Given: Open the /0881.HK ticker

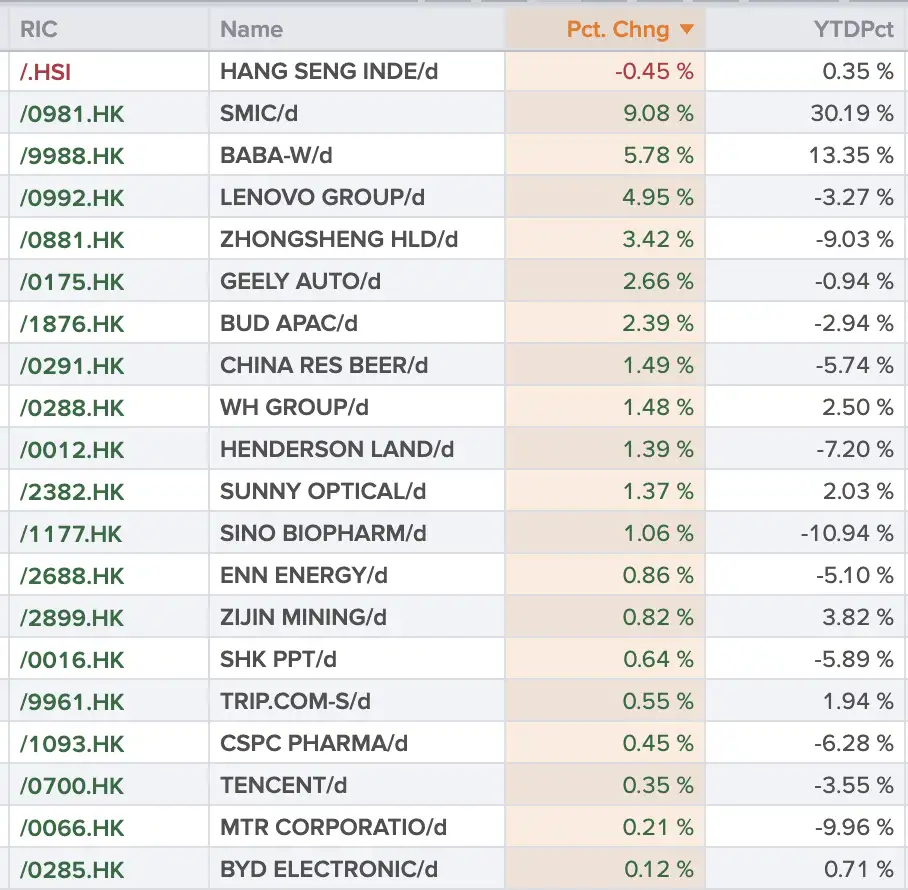Looking at the screenshot, I should [x=72, y=240].
